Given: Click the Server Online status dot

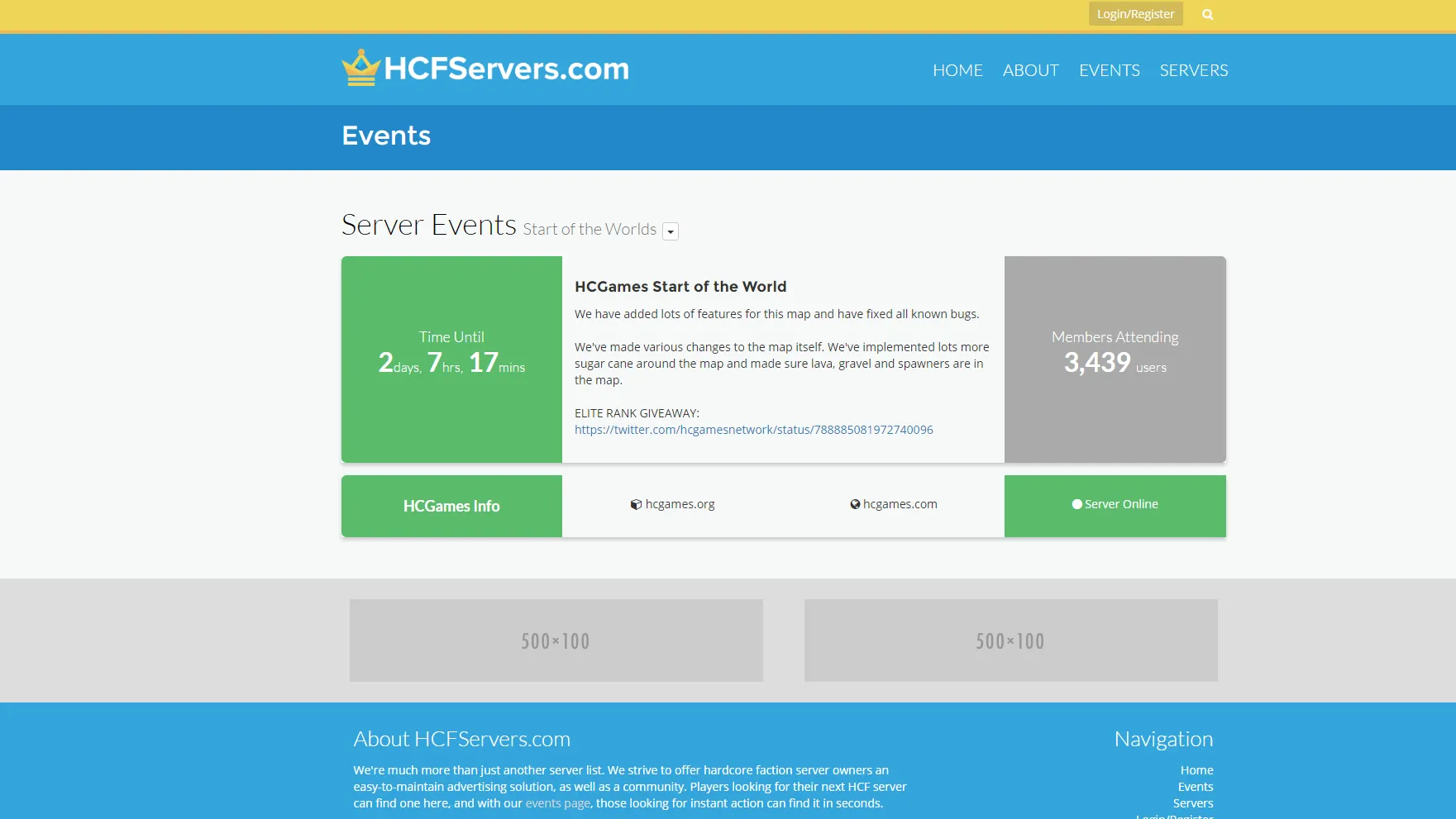Looking at the screenshot, I should point(1076,504).
